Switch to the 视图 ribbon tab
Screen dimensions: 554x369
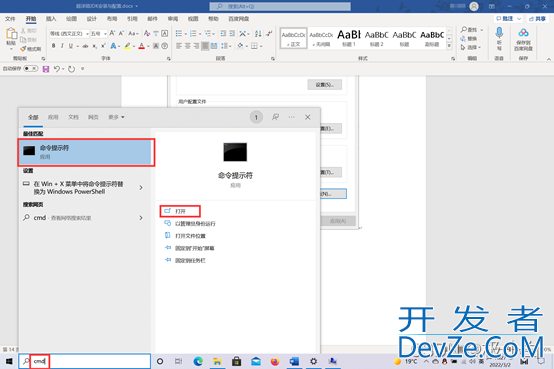pyautogui.click(x=193, y=19)
